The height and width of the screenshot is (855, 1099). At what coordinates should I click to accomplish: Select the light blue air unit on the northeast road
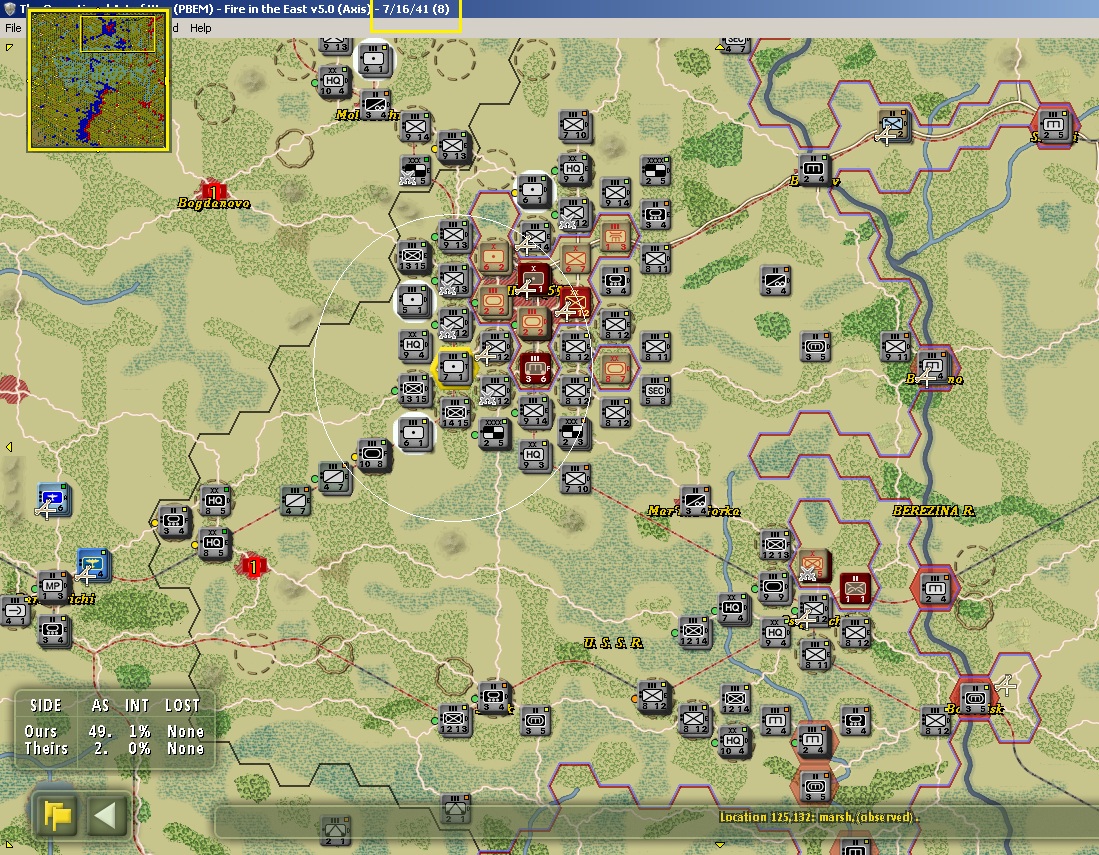coord(894,125)
